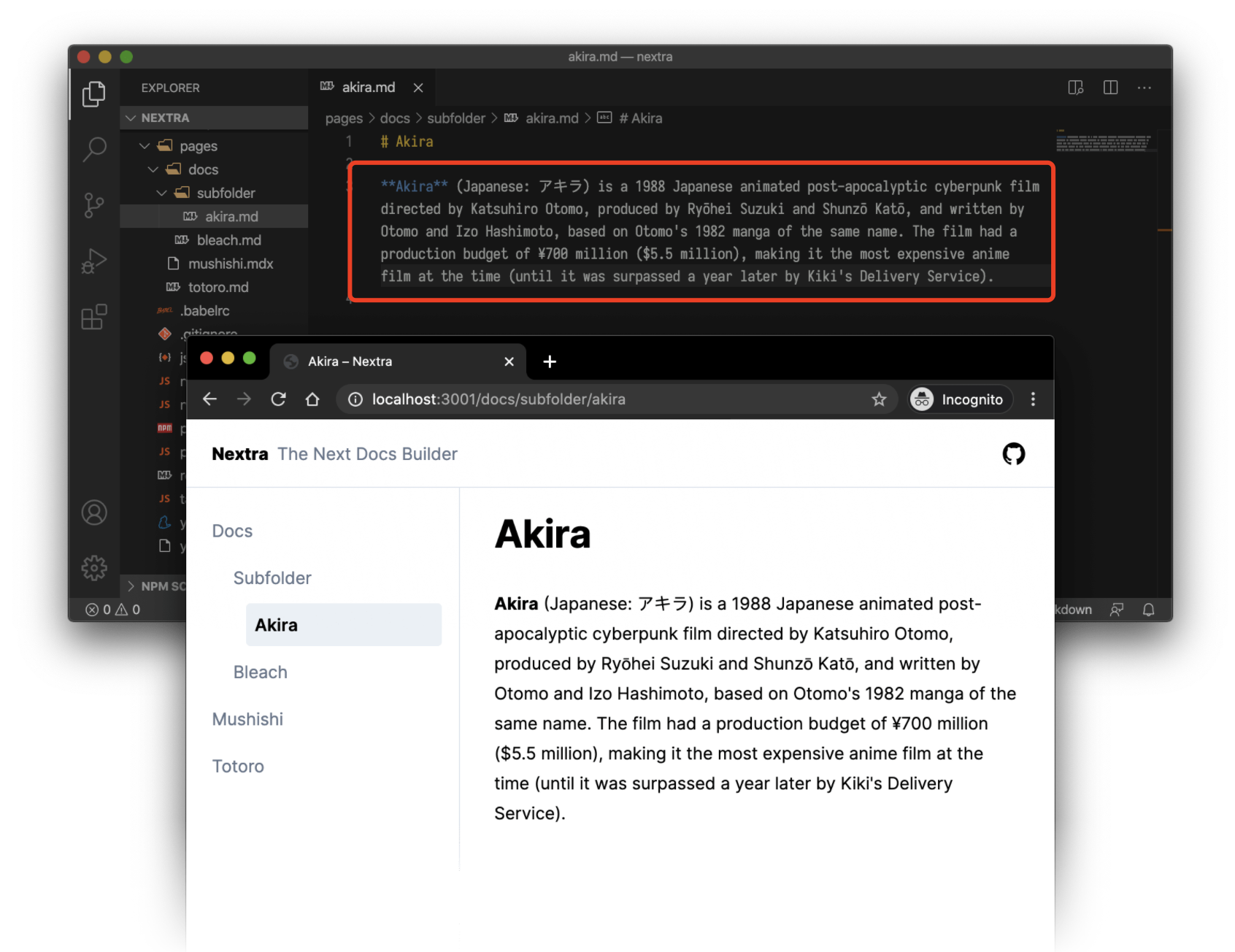Open the Explorer view in VS Code activity bar
Viewport: 1235px width, 952px height.
pyautogui.click(x=93, y=93)
